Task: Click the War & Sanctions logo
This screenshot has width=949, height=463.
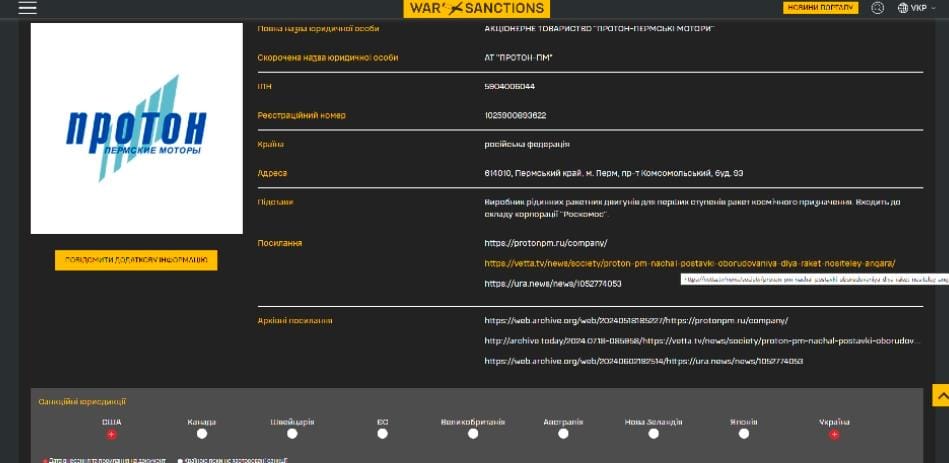Action: pos(476,9)
